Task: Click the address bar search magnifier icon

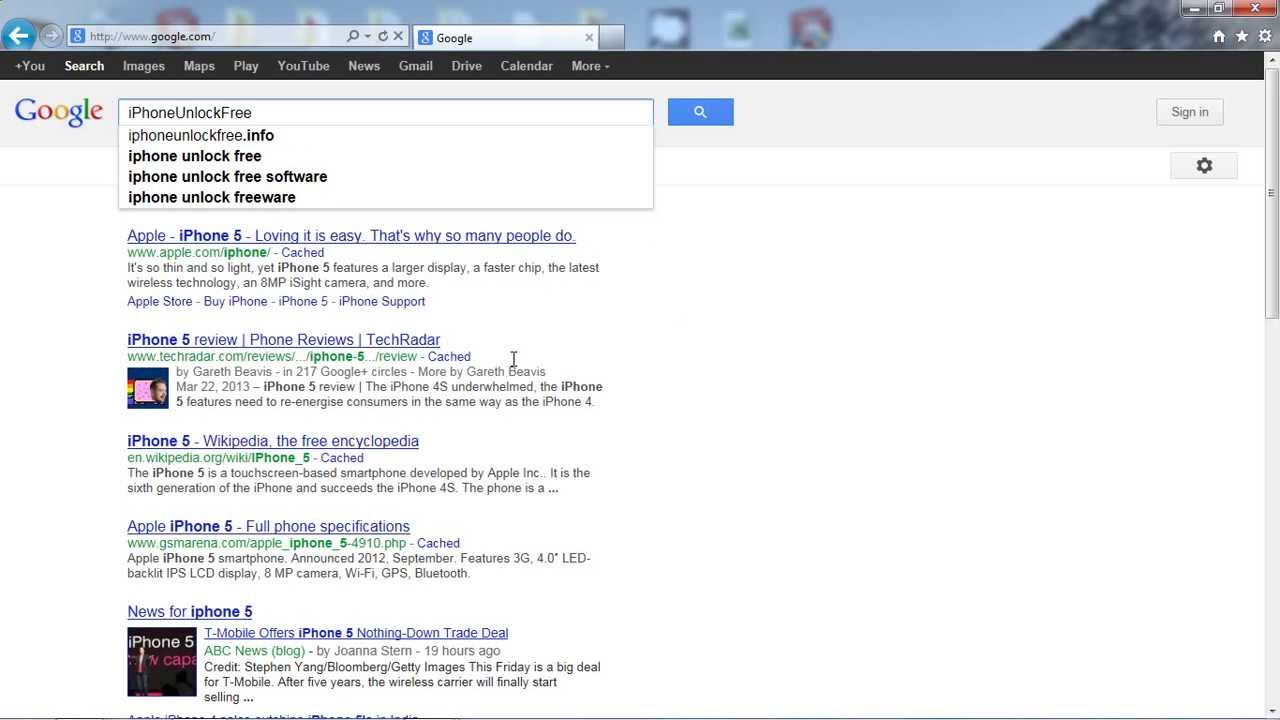Action: 352,36
